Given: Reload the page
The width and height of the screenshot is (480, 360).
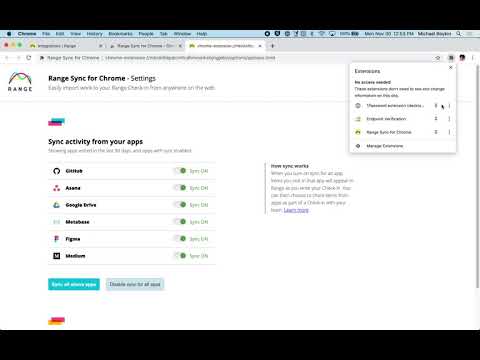Looking at the screenshot, I should click(29, 58).
